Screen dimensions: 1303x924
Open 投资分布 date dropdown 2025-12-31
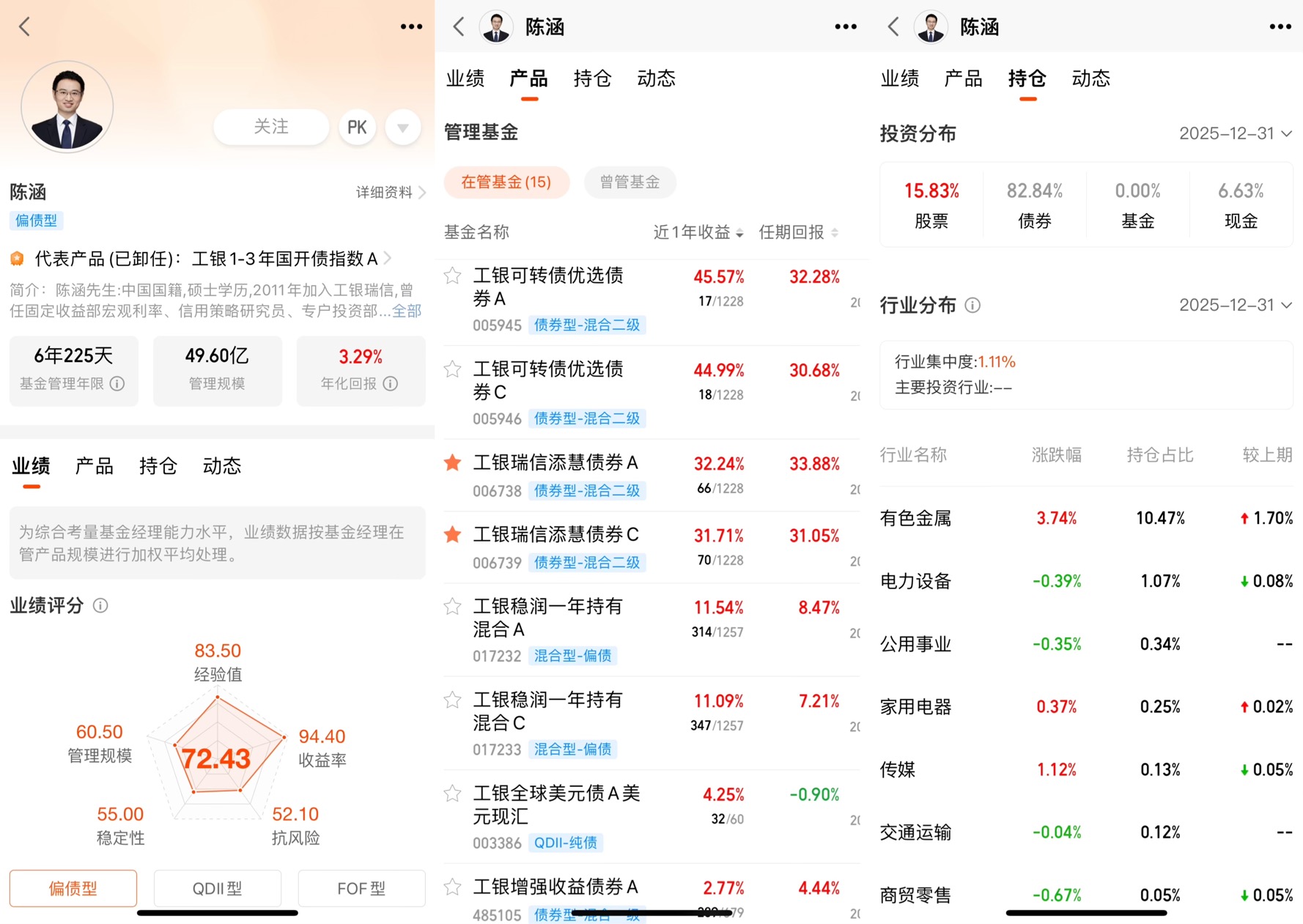pos(1235,133)
